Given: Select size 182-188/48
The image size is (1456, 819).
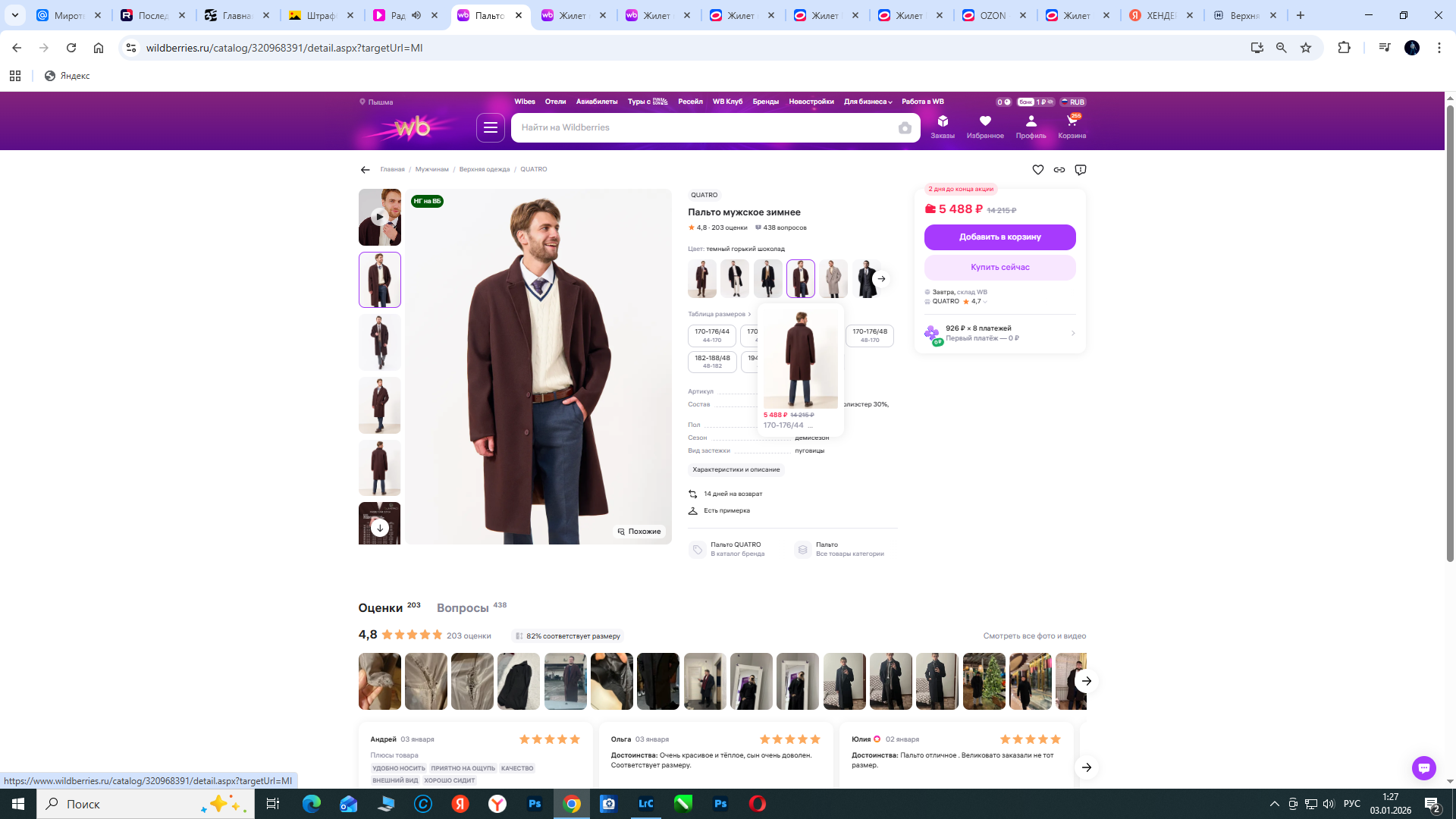Looking at the screenshot, I should click(x=711, y=361).
